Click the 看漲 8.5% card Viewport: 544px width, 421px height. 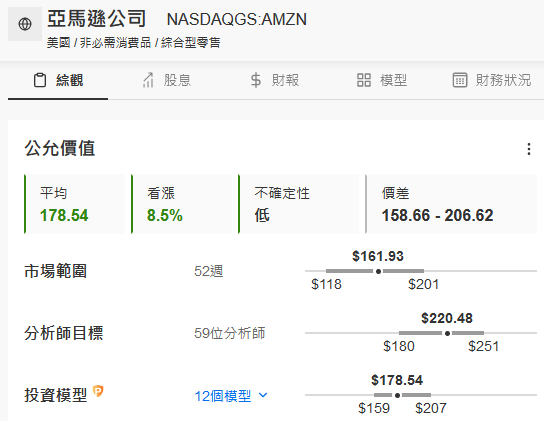[x=181, y=204]
